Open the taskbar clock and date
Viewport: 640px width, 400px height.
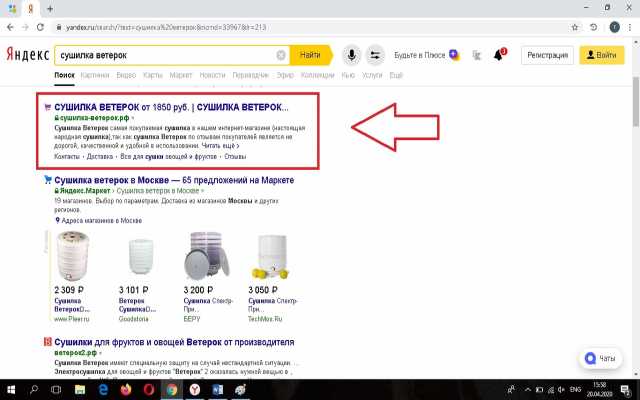click(600, 390)
